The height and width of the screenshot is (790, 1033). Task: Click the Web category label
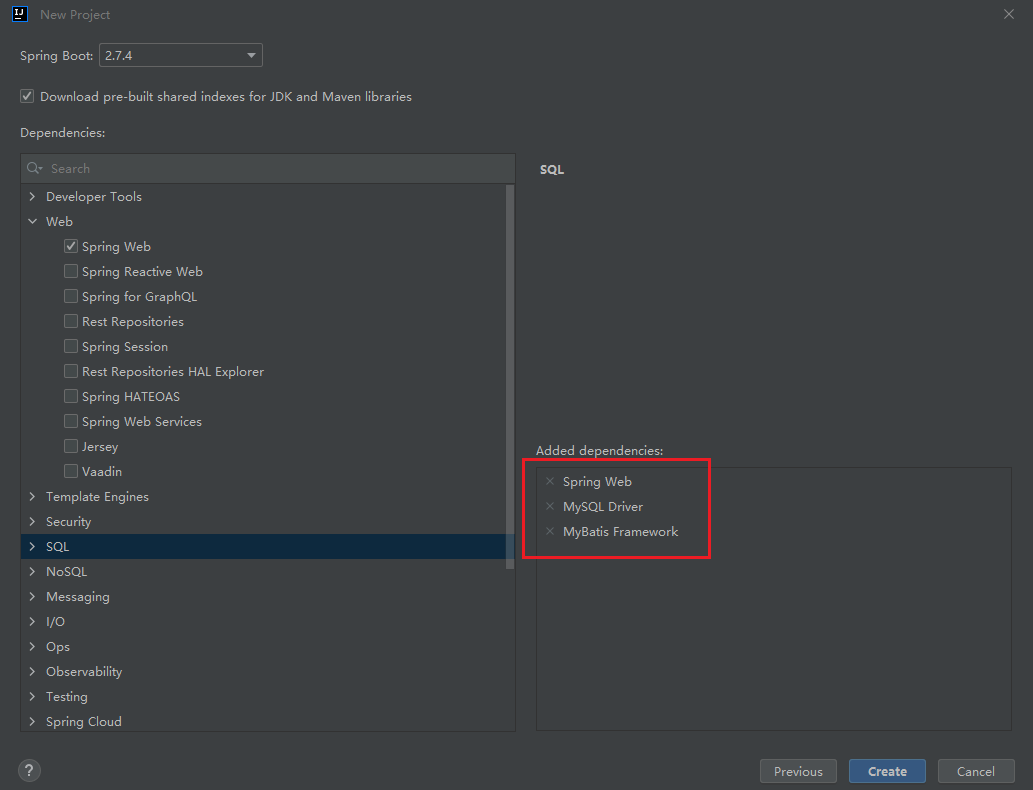point(59,221)
